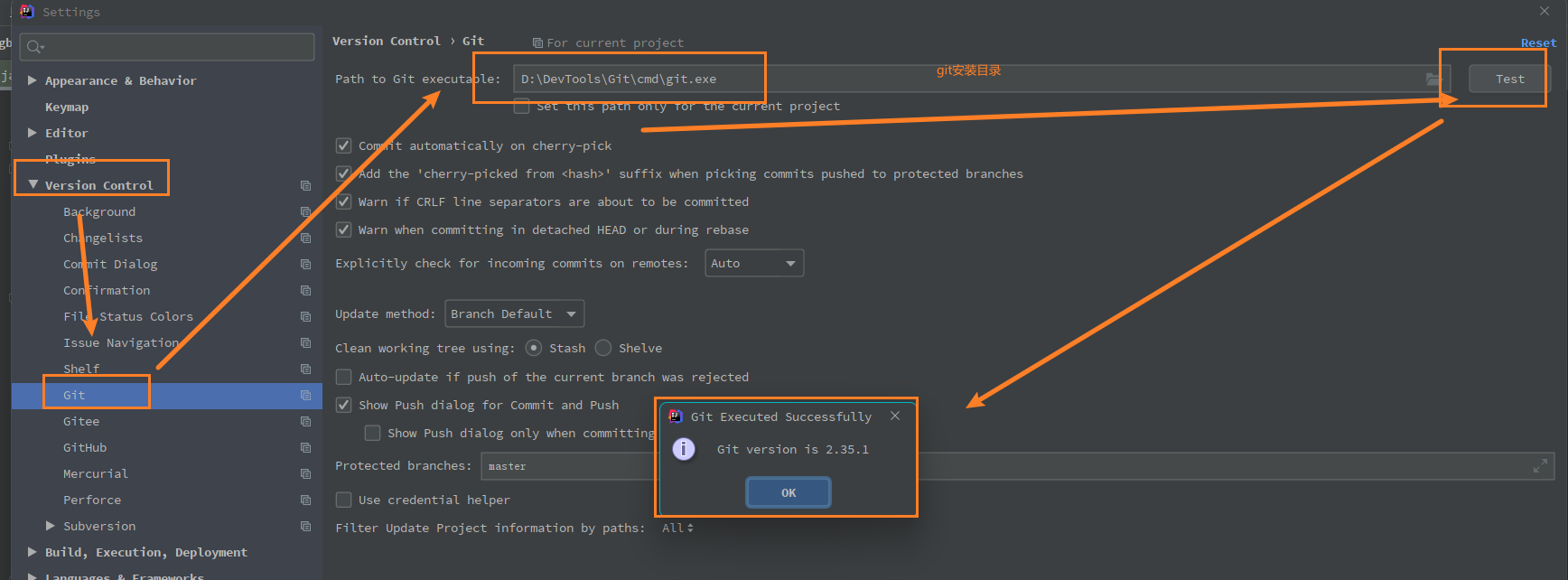The height and width of the screenshot is (580, 1568).
Task: Enable 'Show Push dialog only when committing' checkbox
Action: pyautogui.click(x=372, y=433)
